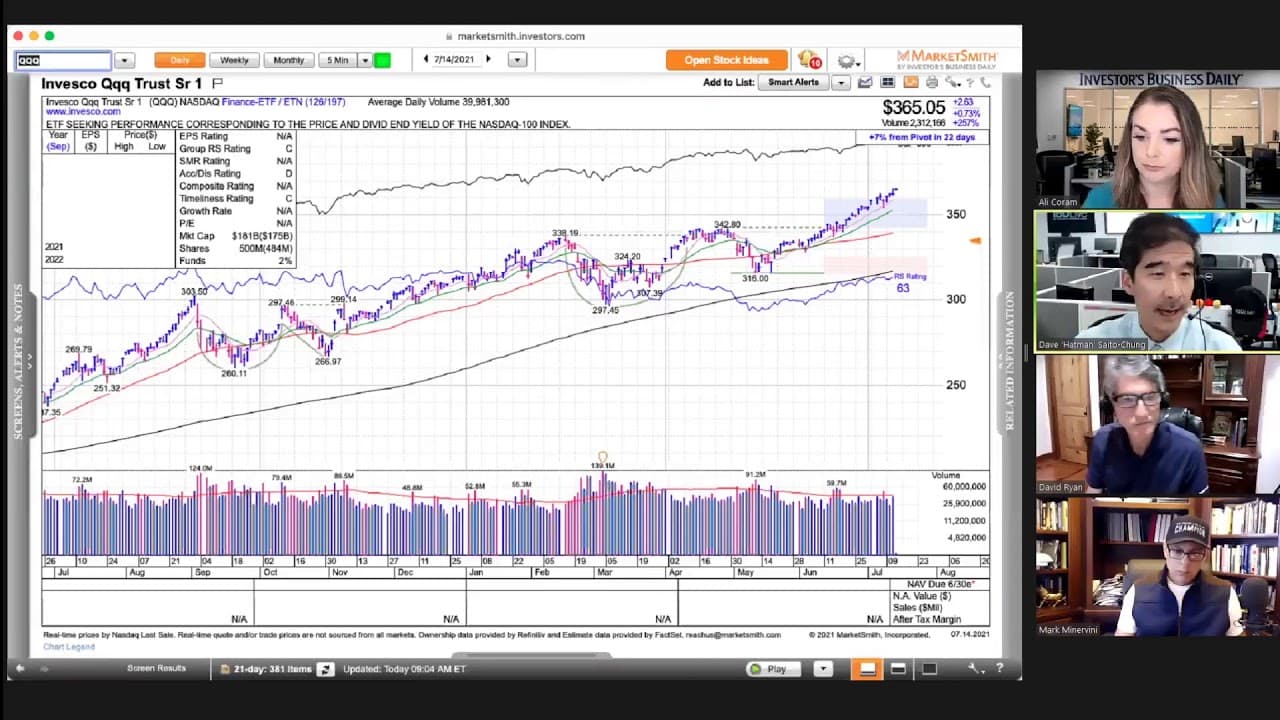Open the date picker dropdown
This screenshot has width=1280, height=720.
[517, 60]
